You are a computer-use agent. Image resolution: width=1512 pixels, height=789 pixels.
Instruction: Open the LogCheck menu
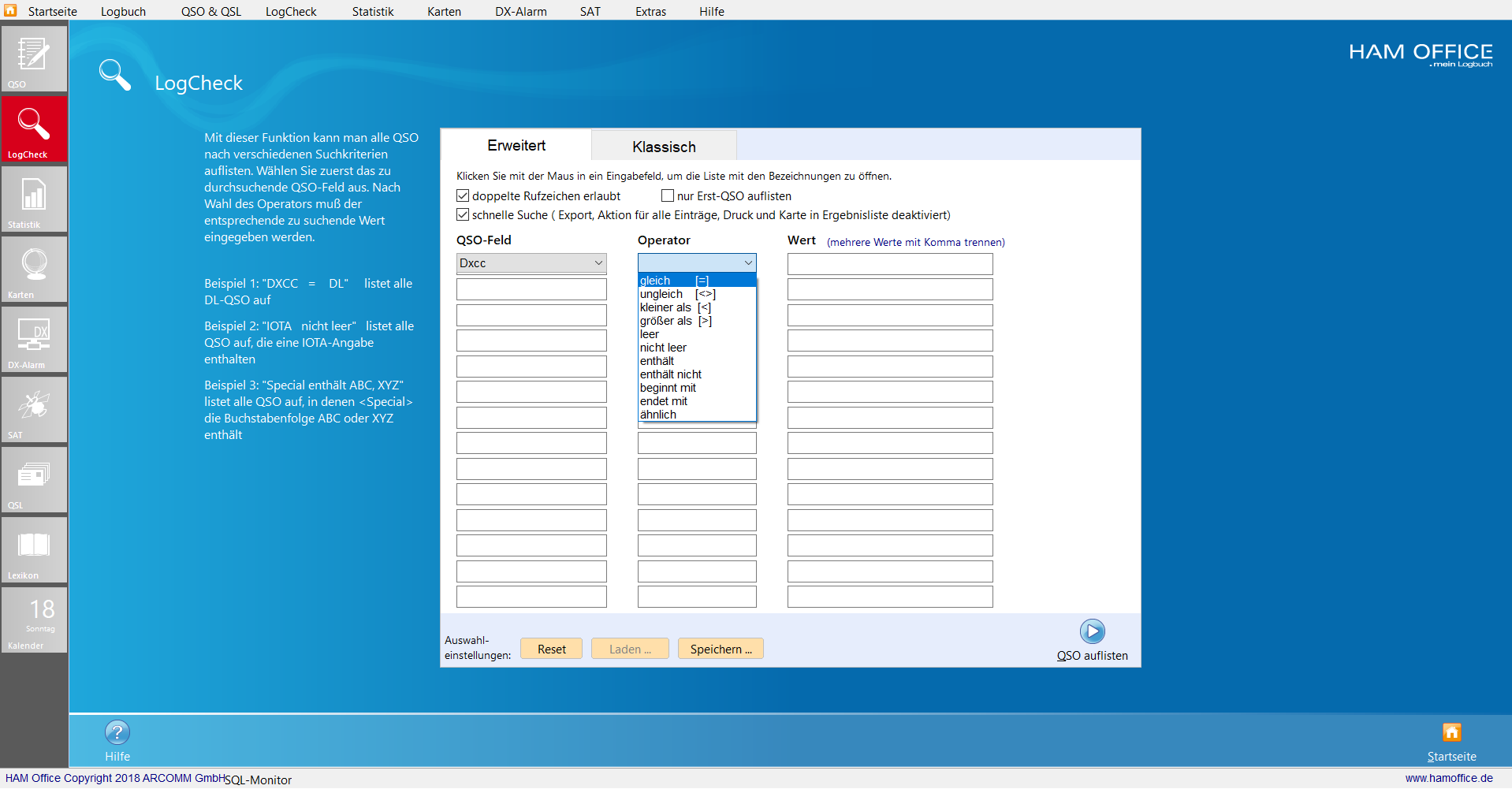tap(291, 11)
